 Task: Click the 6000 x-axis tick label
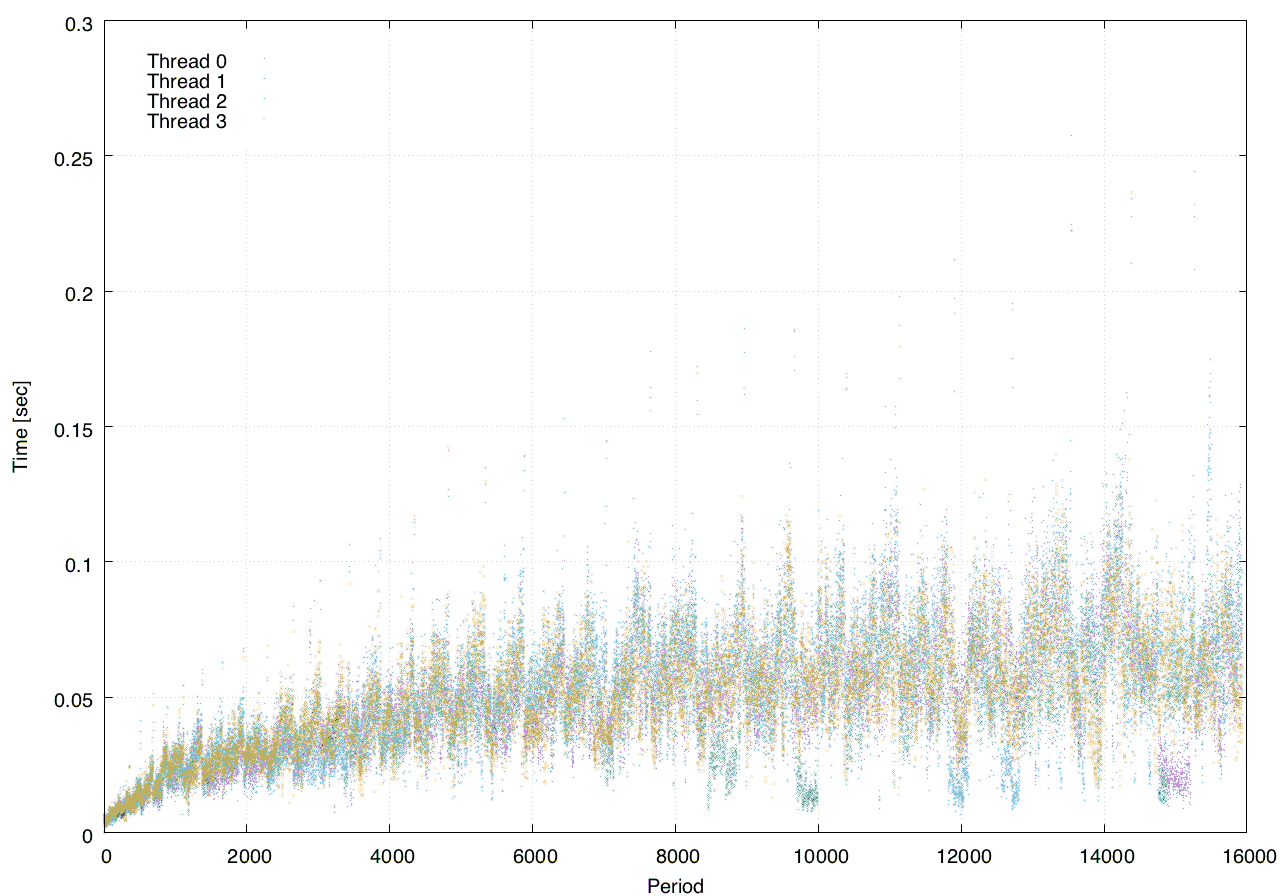pos(532,855)
